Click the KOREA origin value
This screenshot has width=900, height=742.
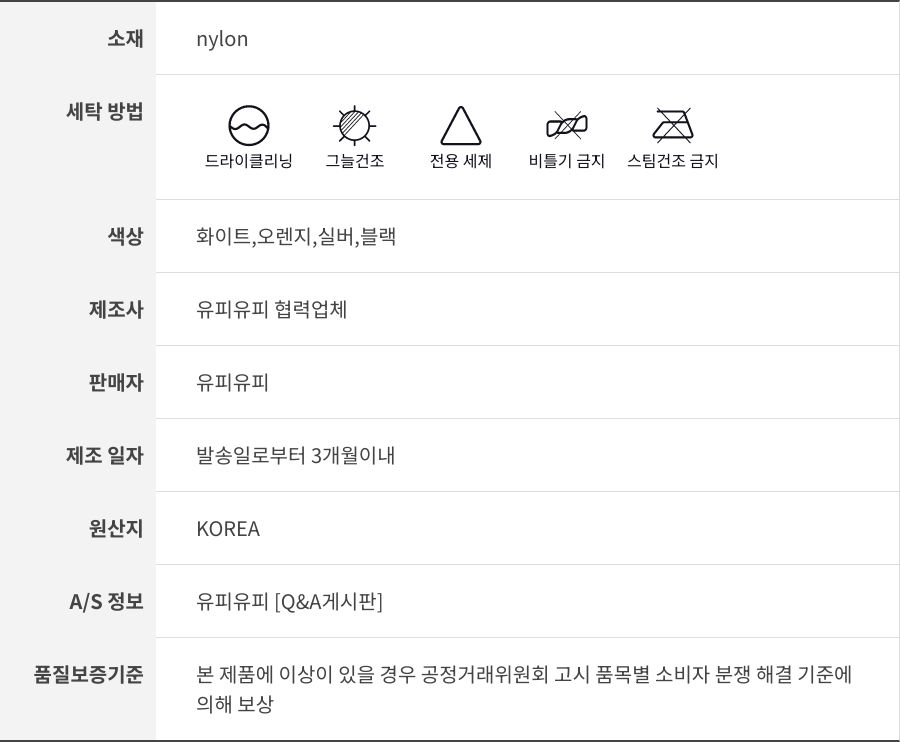(228, 529)
